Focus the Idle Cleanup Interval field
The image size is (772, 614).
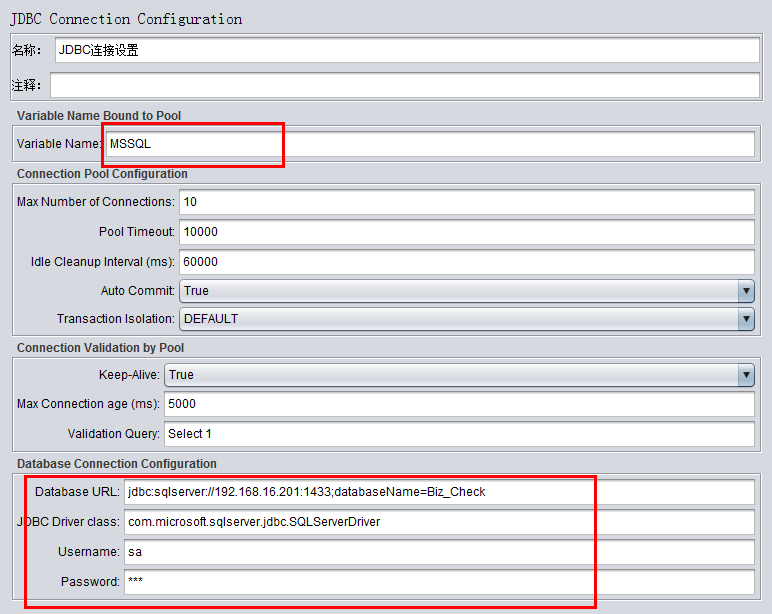click(x=466, y=262)
